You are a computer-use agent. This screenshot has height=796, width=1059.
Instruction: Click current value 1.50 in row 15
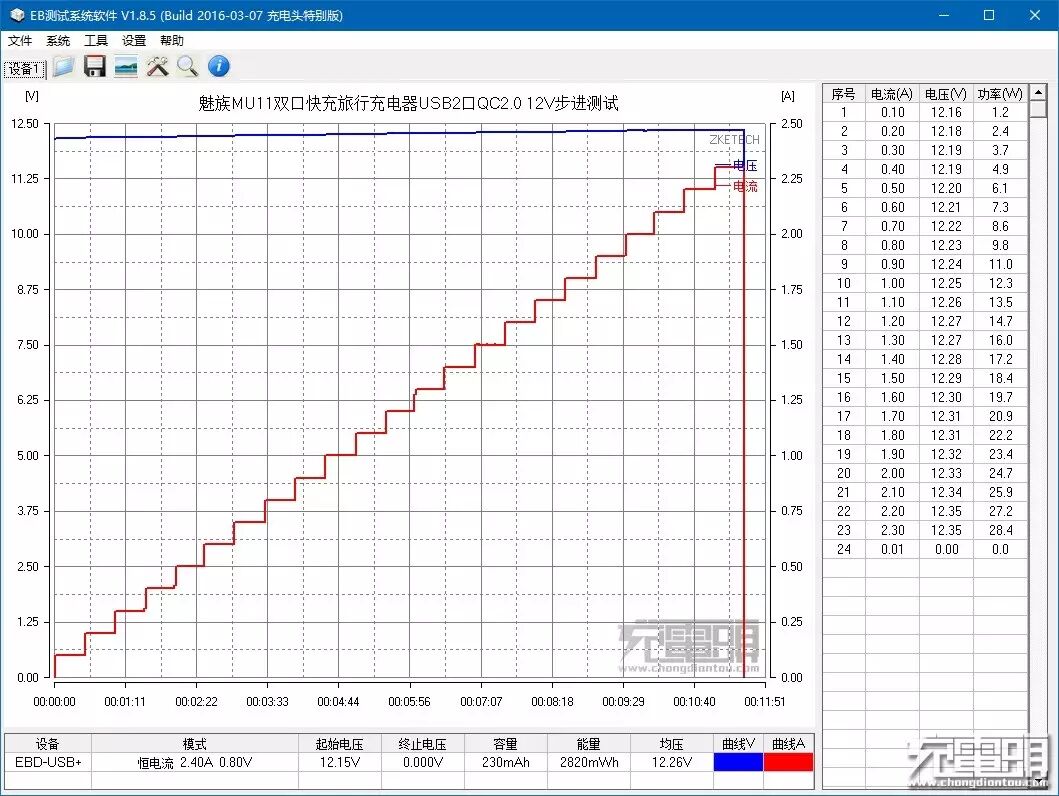(892, 378)
